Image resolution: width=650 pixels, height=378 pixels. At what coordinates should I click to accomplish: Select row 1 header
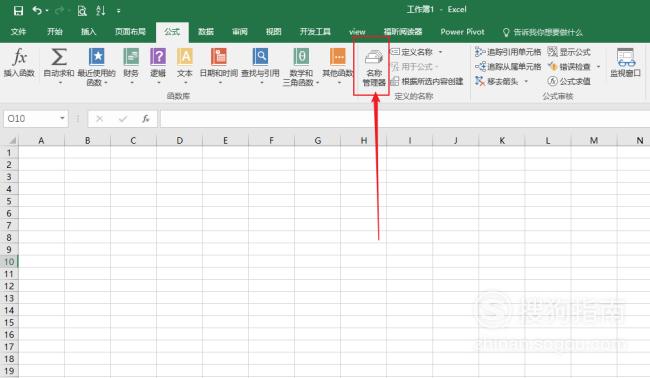(9, 153)
